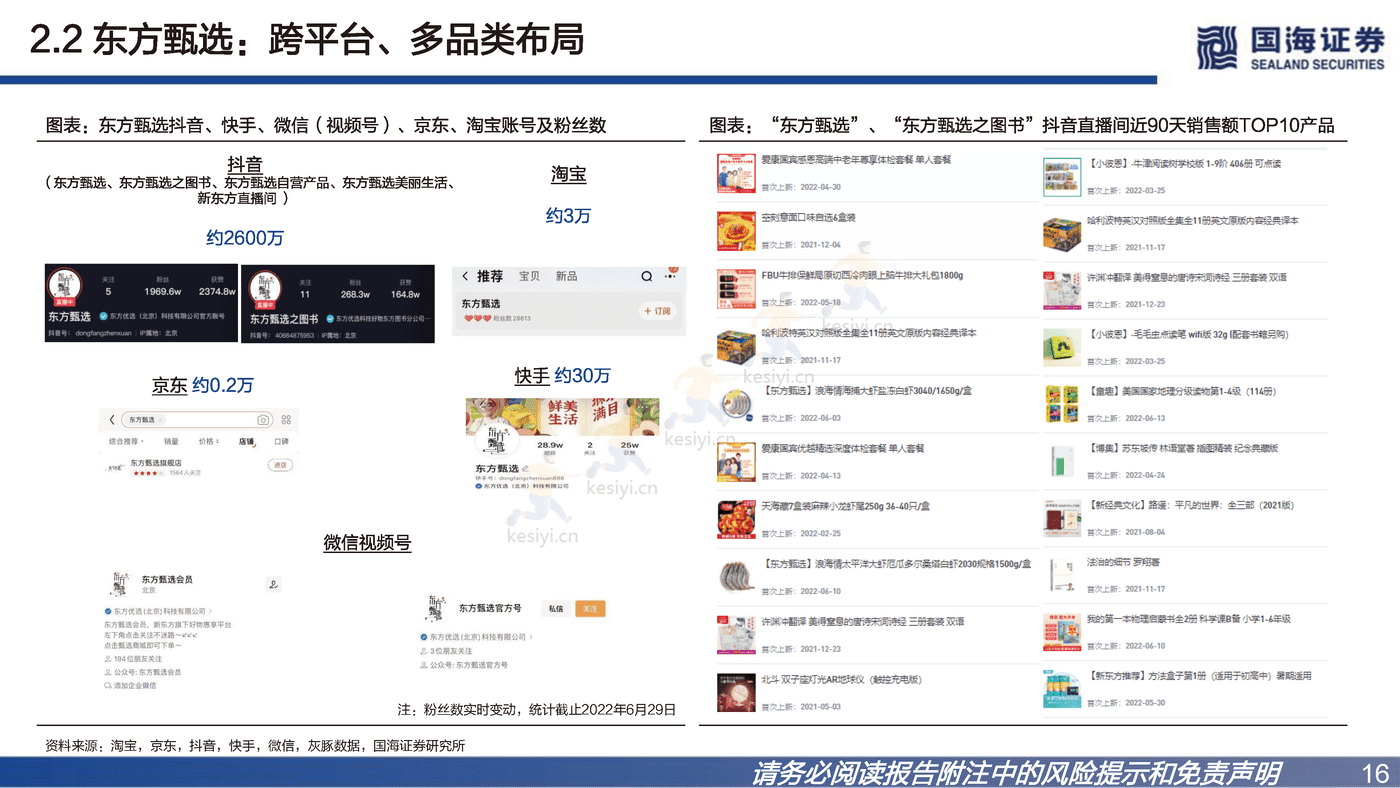The width and height of the screenshot is (1400, 788).
Task: Click the 我的第一本物理启蒙书 product title
Action: point(1188,619)
